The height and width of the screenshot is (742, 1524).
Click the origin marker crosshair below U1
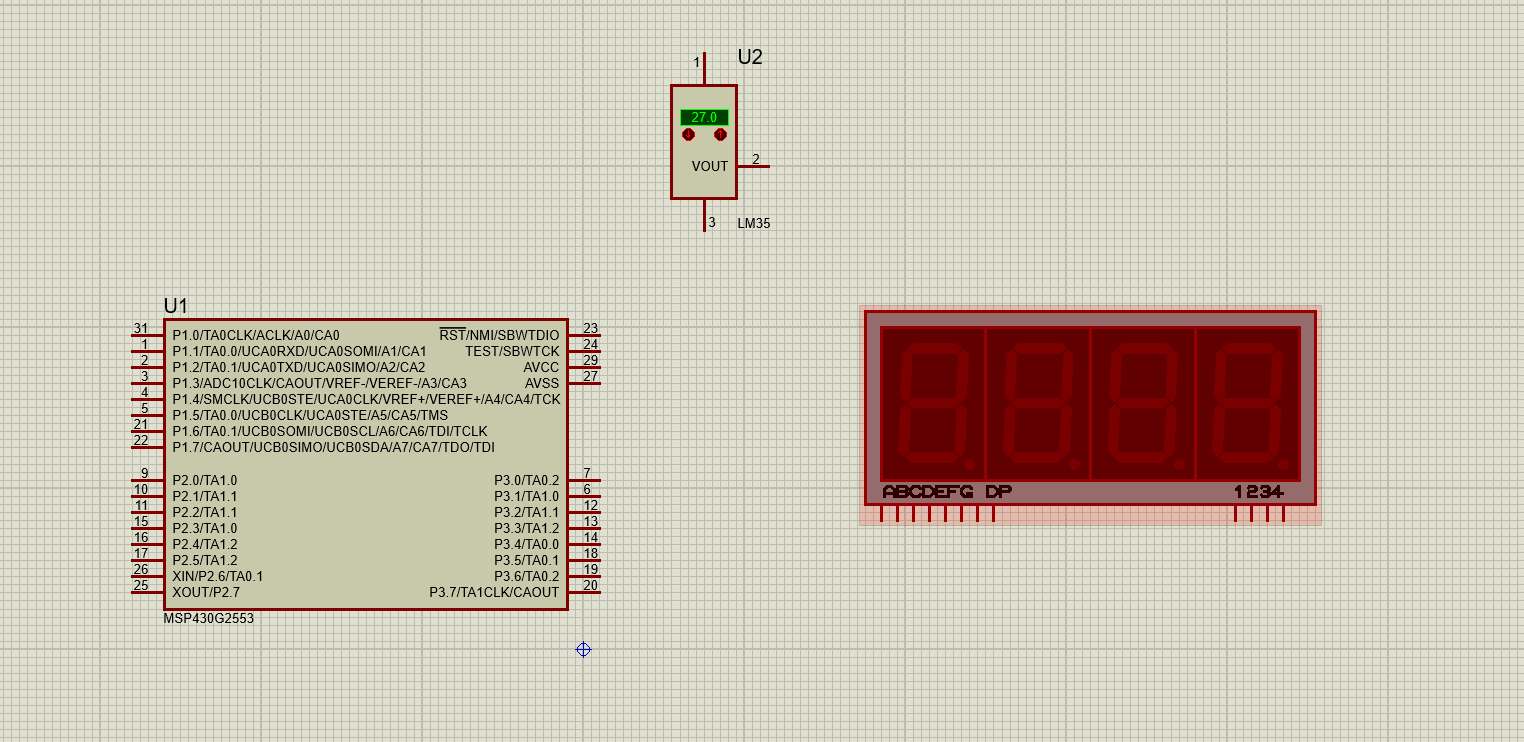click(583, 650)
